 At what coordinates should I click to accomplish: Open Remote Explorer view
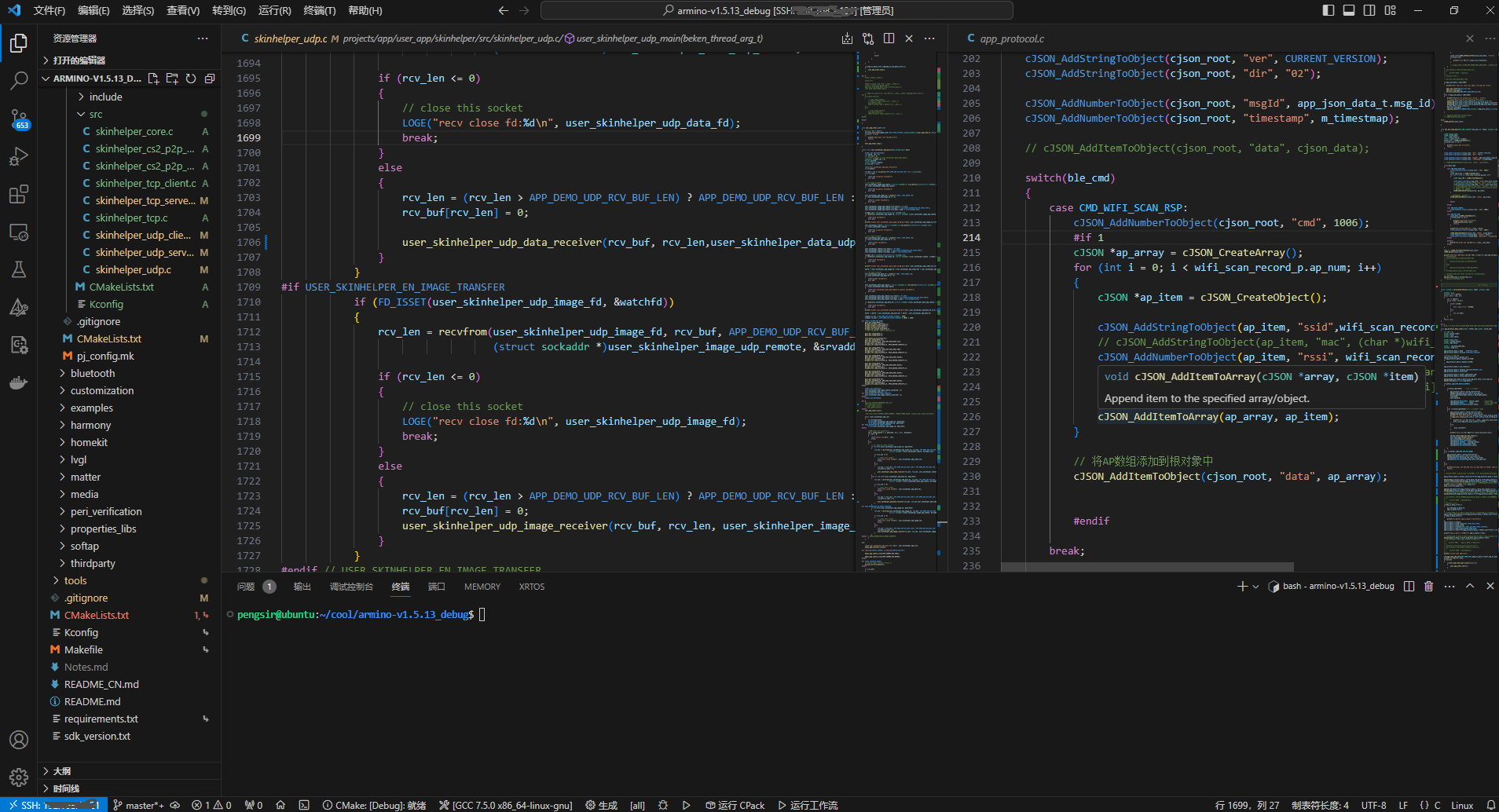tap(19, 232)
